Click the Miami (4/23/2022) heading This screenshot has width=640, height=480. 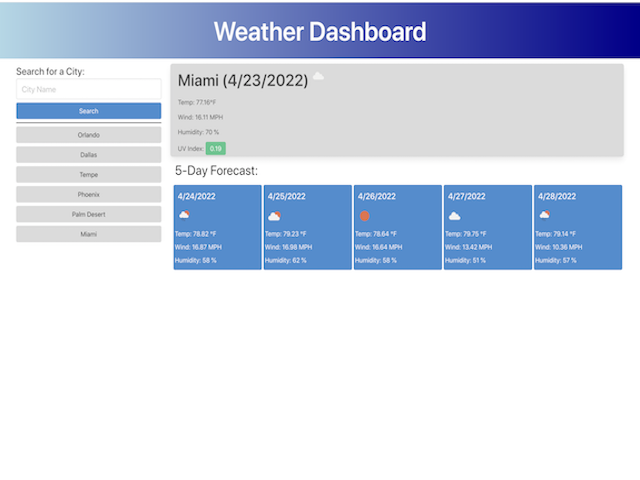tap(243, 80)
